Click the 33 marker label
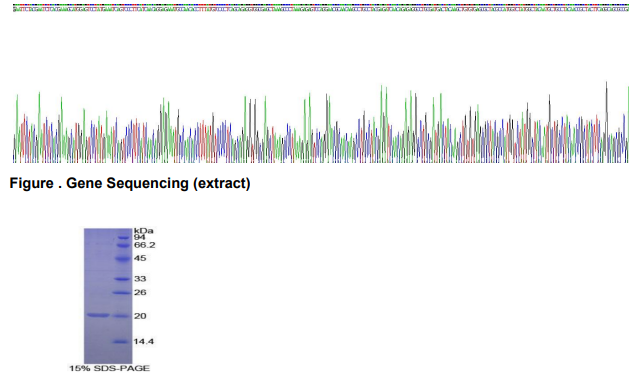 click(x=140, y=279)
